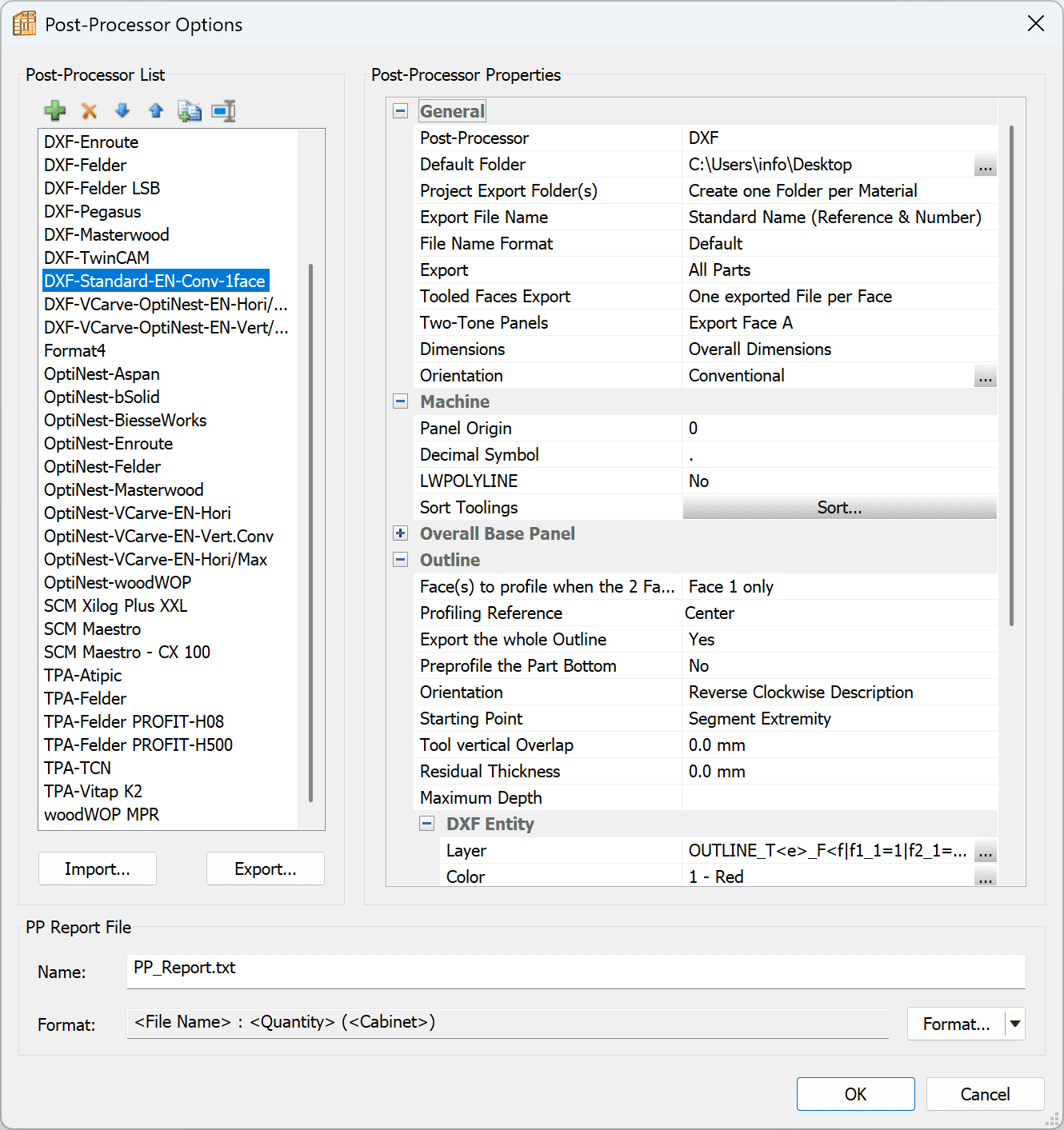Screen dimensions: 1064x1130
Task: Select TPA-Felder PROFIT-H08 post-processor
Action: (134, 722)
